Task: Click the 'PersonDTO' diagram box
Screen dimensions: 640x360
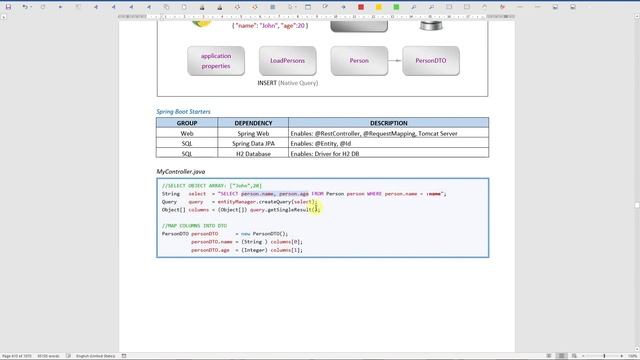Action: click(431, 61)
